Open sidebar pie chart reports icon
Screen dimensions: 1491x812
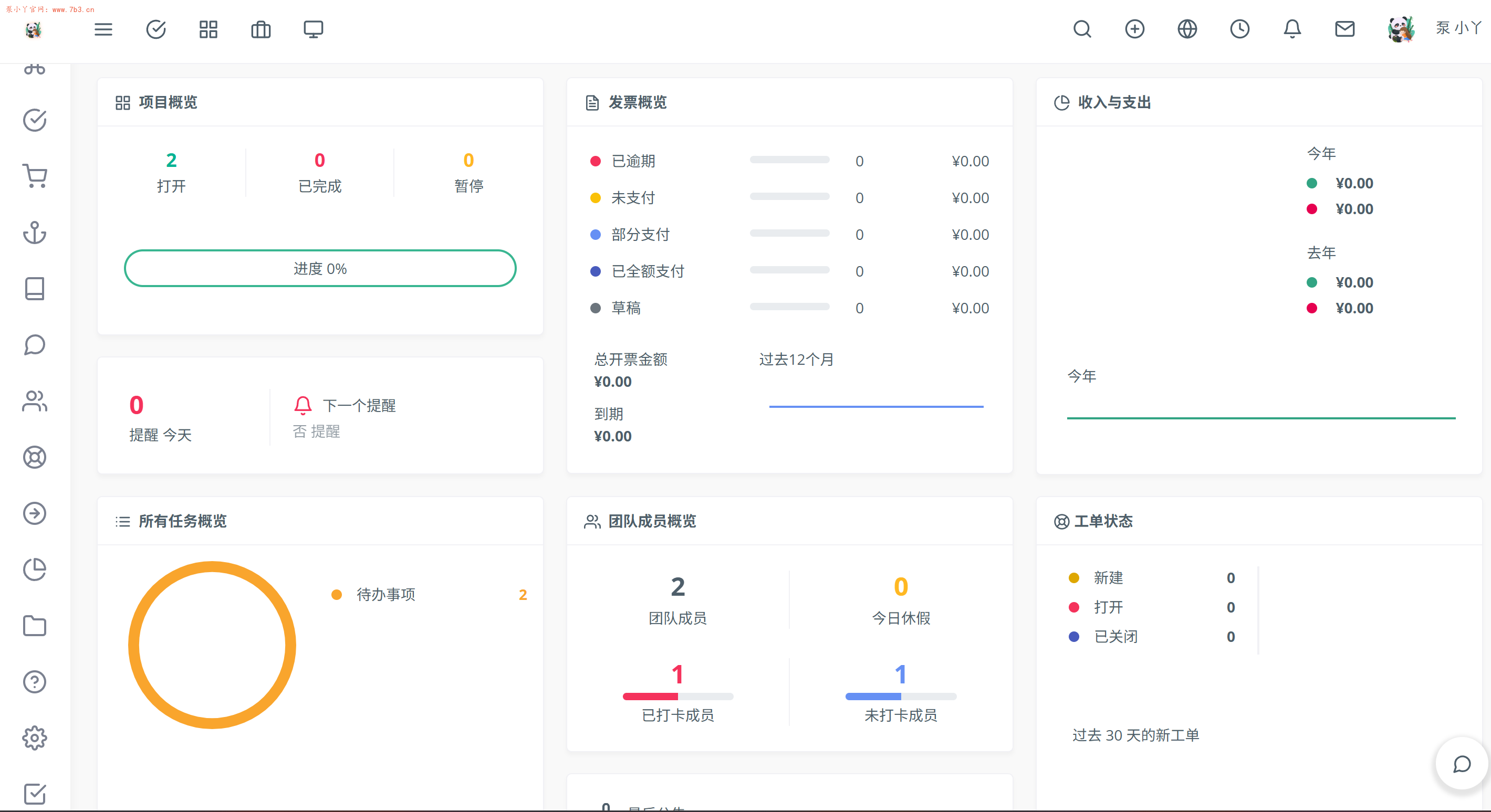tap(35, 569)
